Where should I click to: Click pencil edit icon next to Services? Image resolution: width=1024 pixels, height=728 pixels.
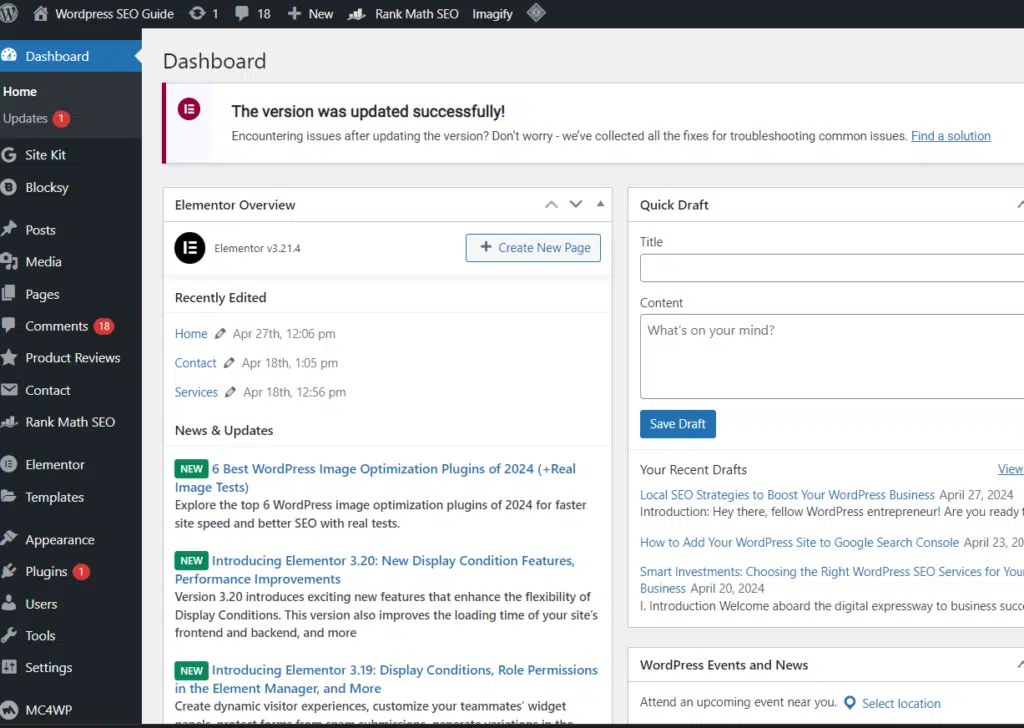(231, 392)
